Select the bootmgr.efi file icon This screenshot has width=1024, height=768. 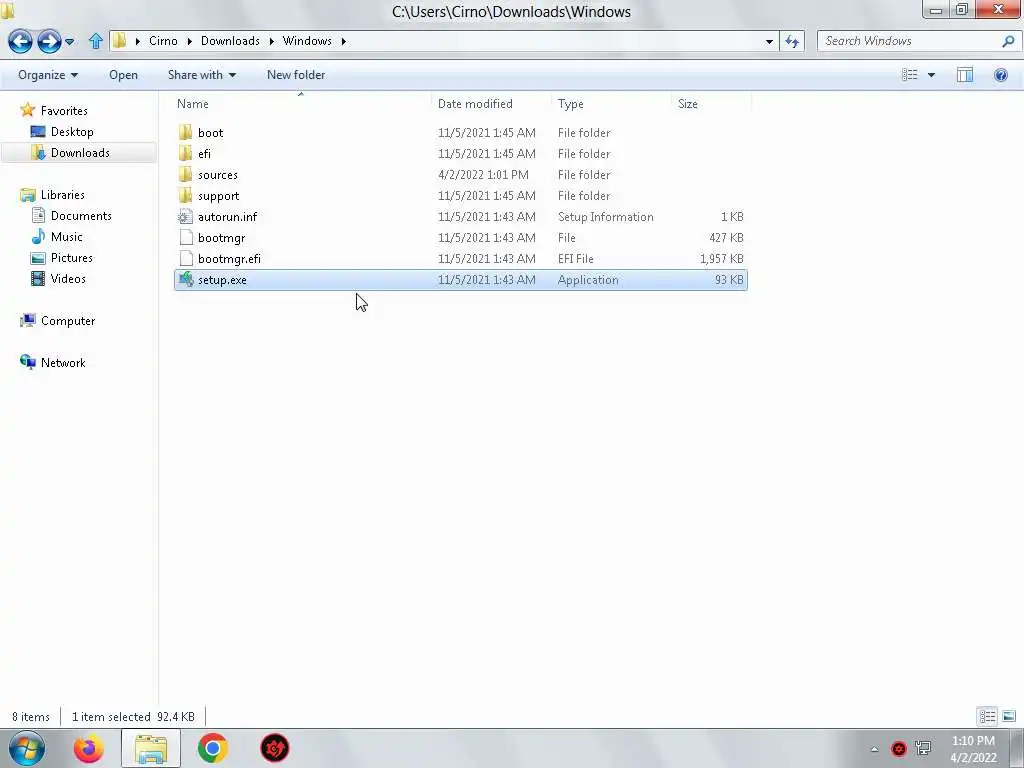pos(185,259)
